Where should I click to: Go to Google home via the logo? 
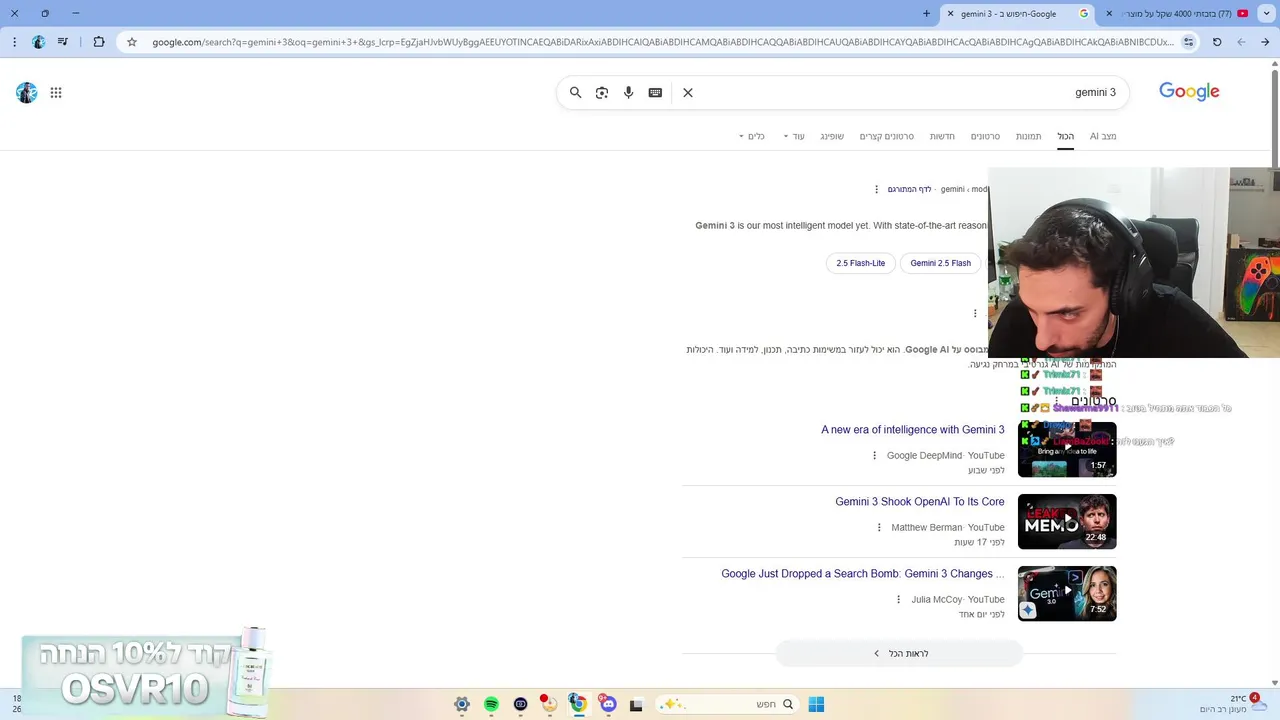[1189, 92]
